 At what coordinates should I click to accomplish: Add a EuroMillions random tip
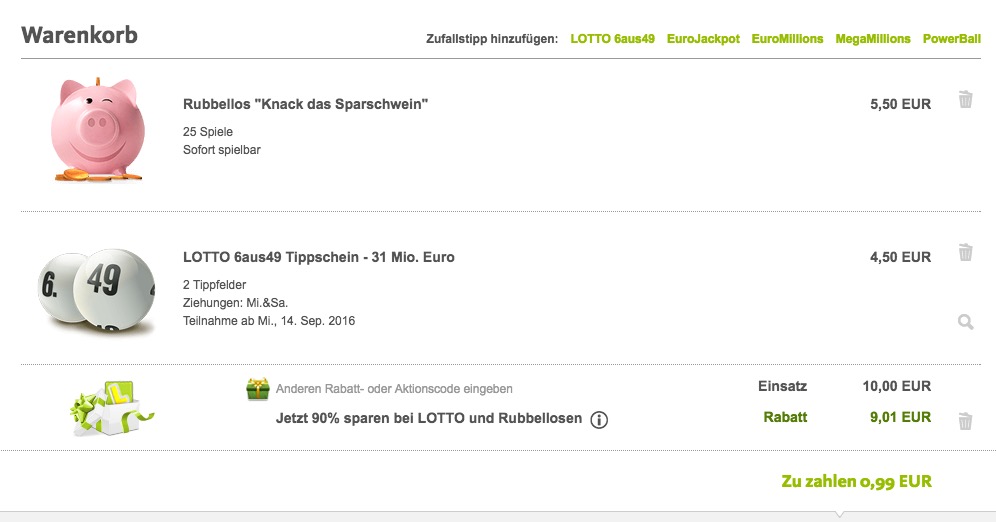787,39
